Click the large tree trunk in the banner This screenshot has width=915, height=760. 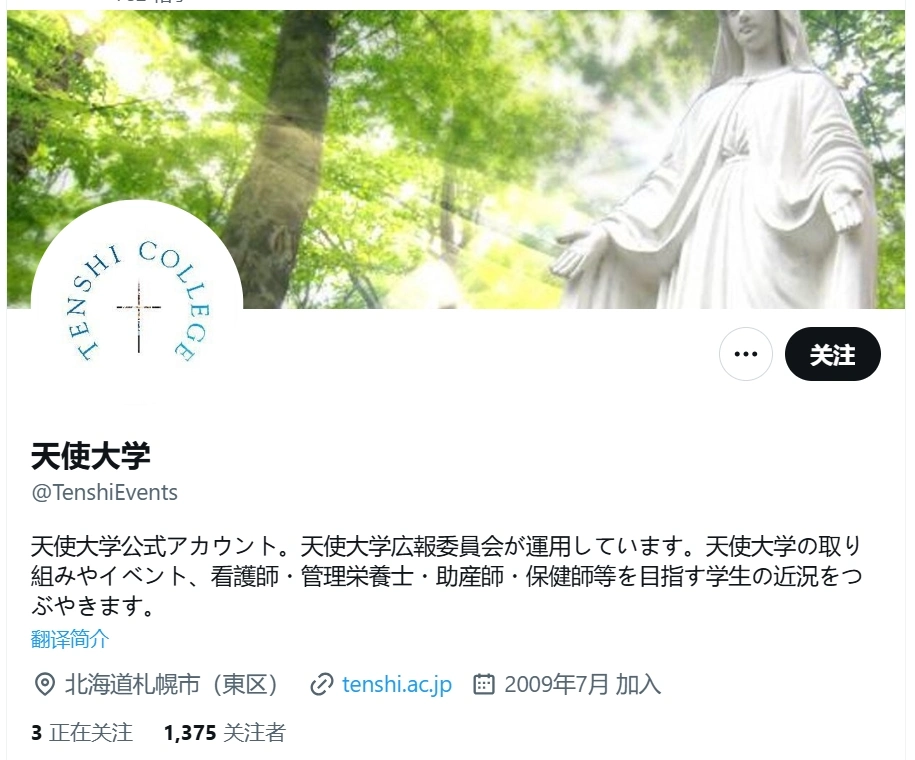pos(274,146)
